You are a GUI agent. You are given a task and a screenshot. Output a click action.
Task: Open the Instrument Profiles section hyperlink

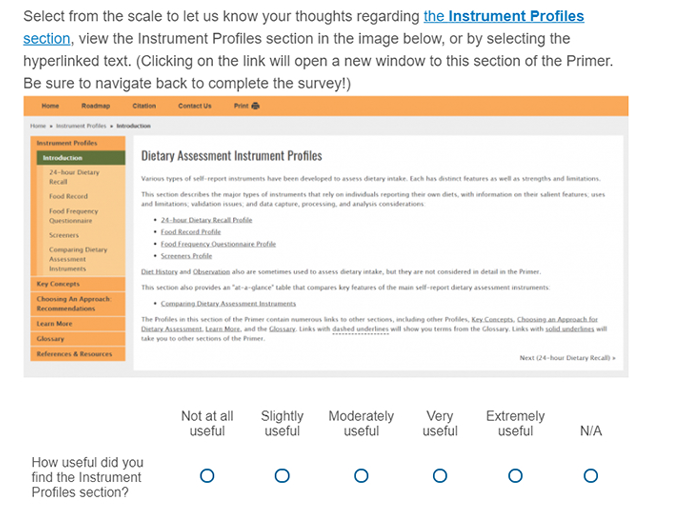[503, 17]
